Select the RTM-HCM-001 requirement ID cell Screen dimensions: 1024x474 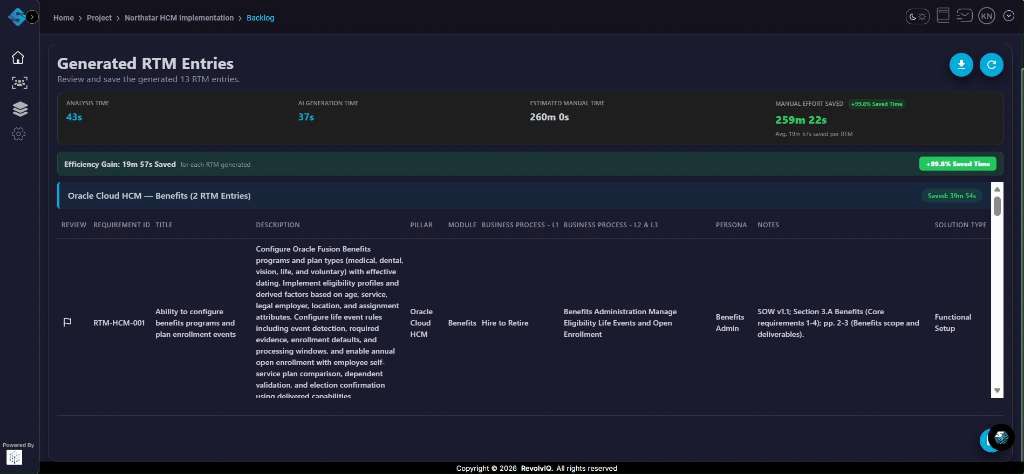tap(119, 323)
